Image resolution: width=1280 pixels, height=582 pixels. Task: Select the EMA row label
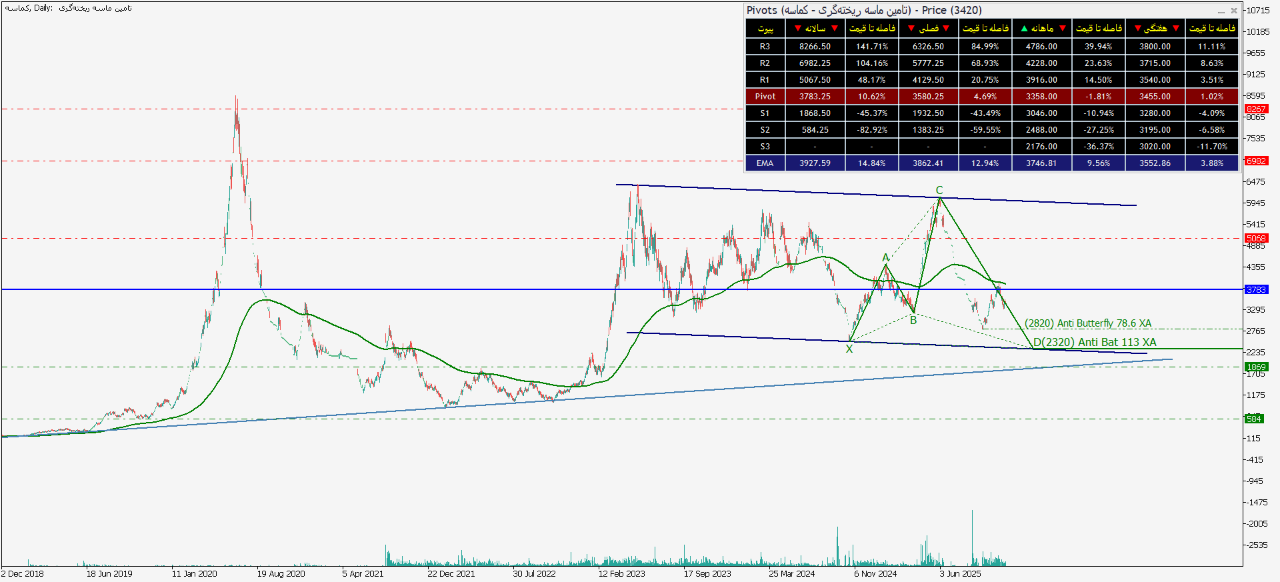(766, 163)
